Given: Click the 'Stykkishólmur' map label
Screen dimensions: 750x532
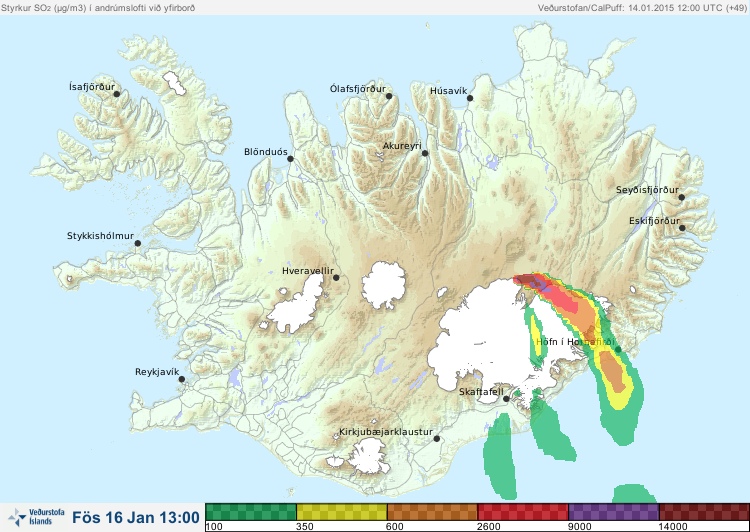Looking at the screenshot, I should pos(100,236).
